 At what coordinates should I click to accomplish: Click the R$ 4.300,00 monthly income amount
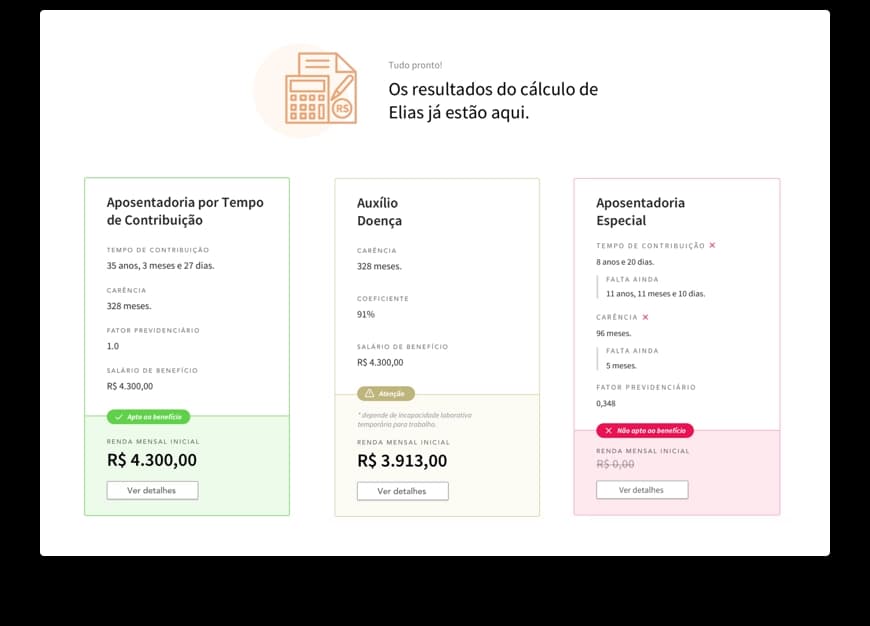pos(152,460)
